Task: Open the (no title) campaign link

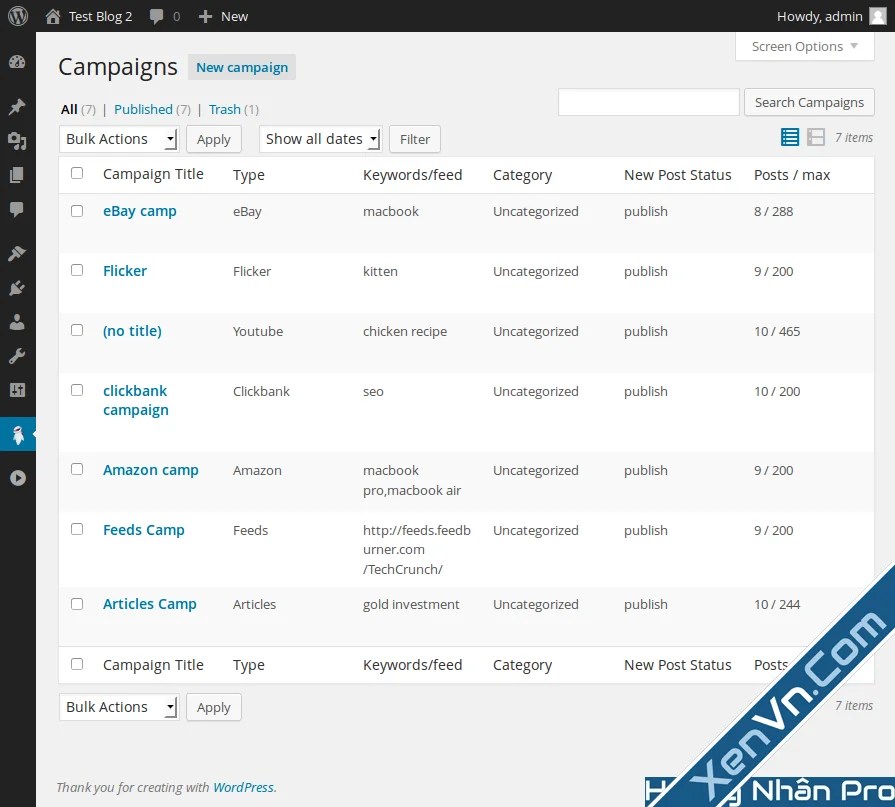Action: [x=132, y=331]
